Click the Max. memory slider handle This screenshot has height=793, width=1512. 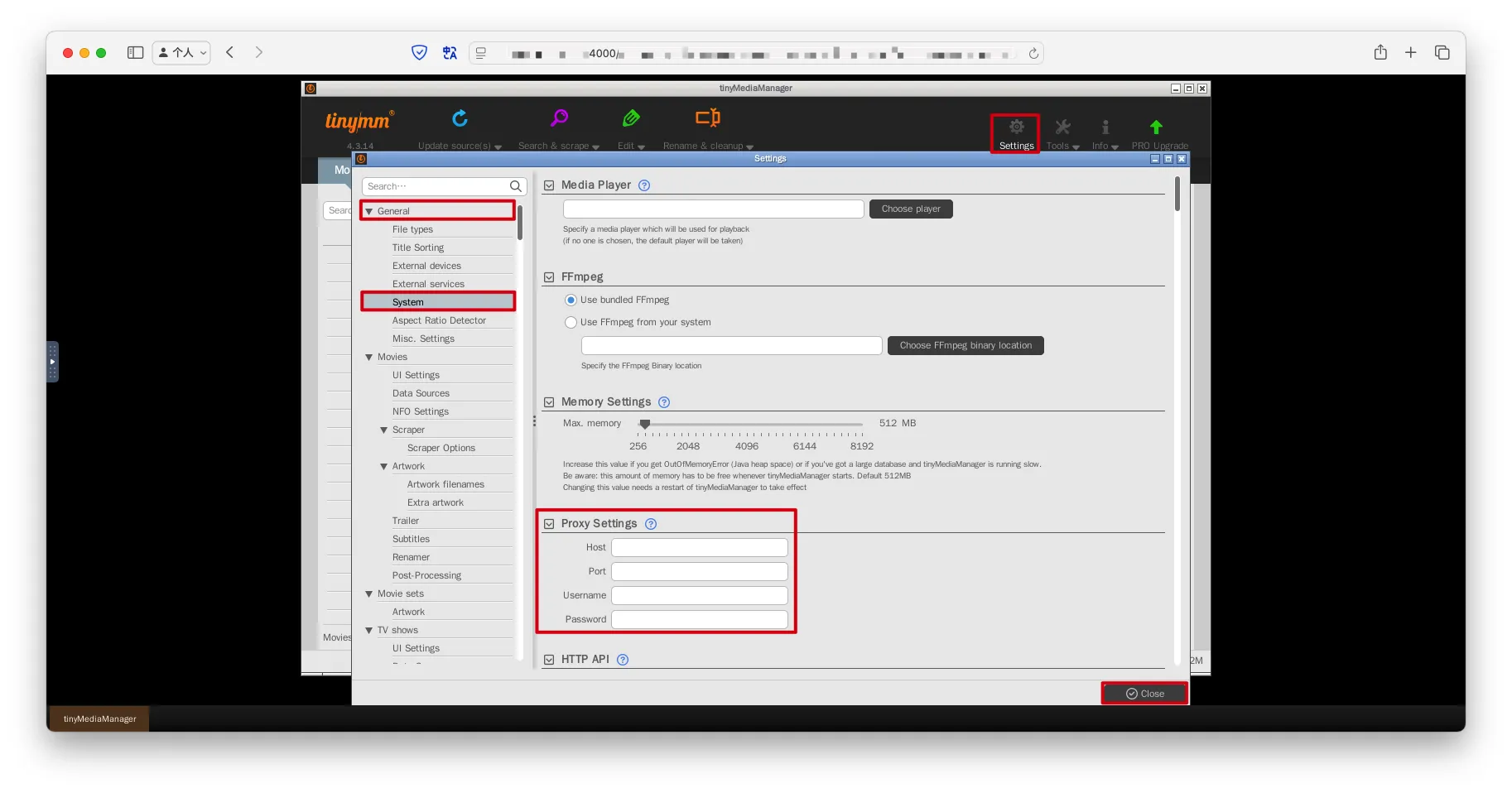645,424
